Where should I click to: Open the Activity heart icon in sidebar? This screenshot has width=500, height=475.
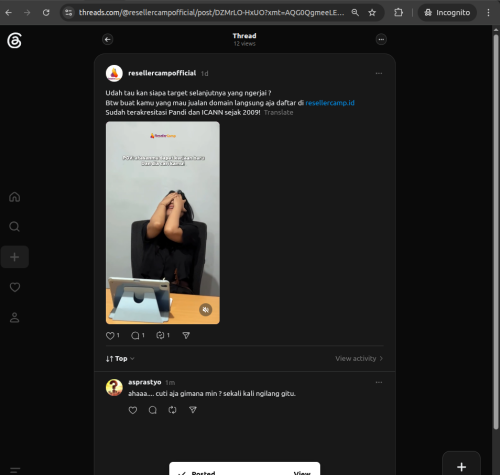tap(15, 287)
